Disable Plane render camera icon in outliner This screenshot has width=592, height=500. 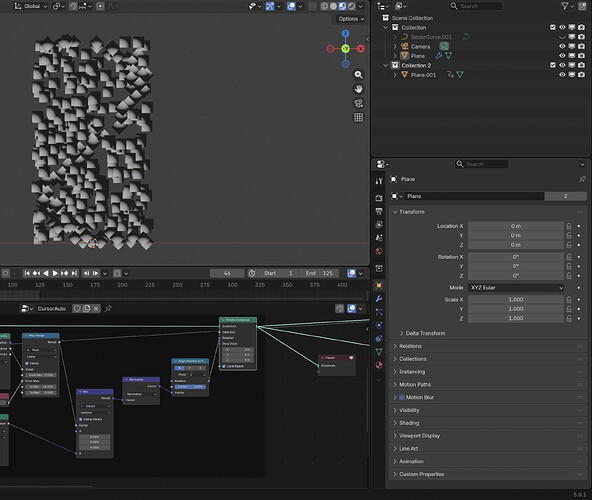coord(581,56)
